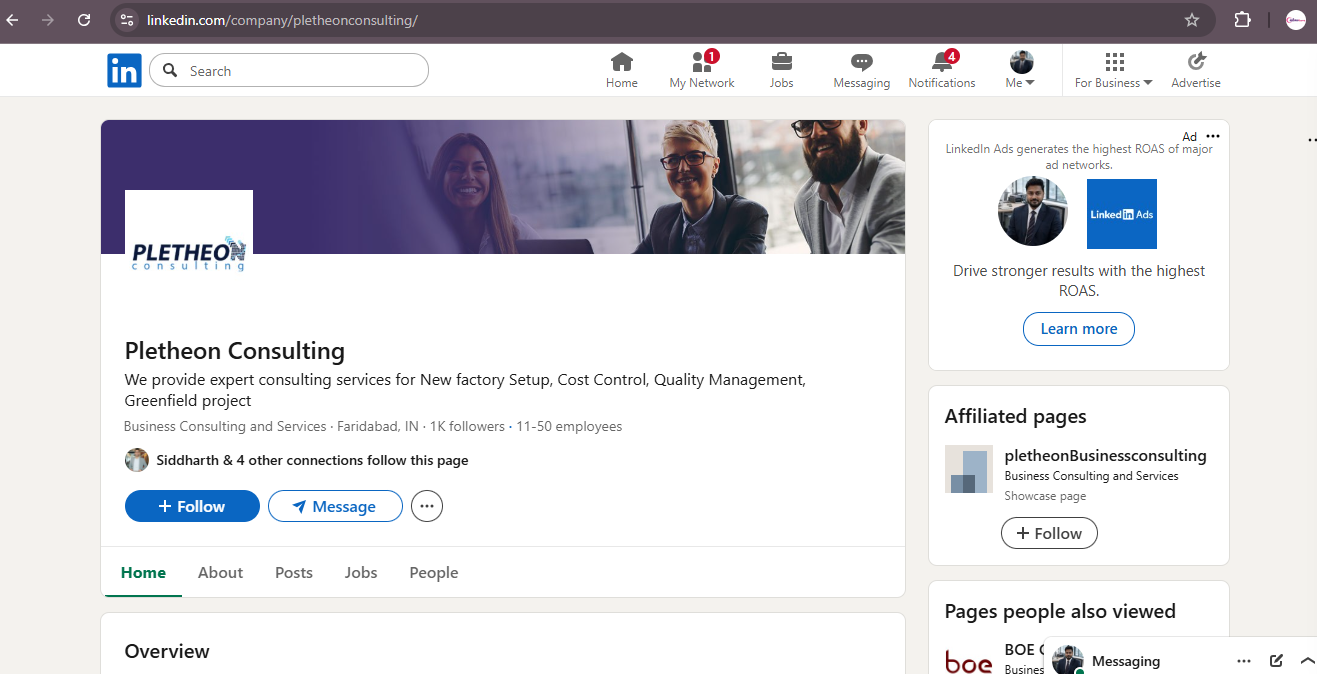Click the Pletheon Consulting logo
Viewport: 1317px width, 674px height.
click(189, 254)
